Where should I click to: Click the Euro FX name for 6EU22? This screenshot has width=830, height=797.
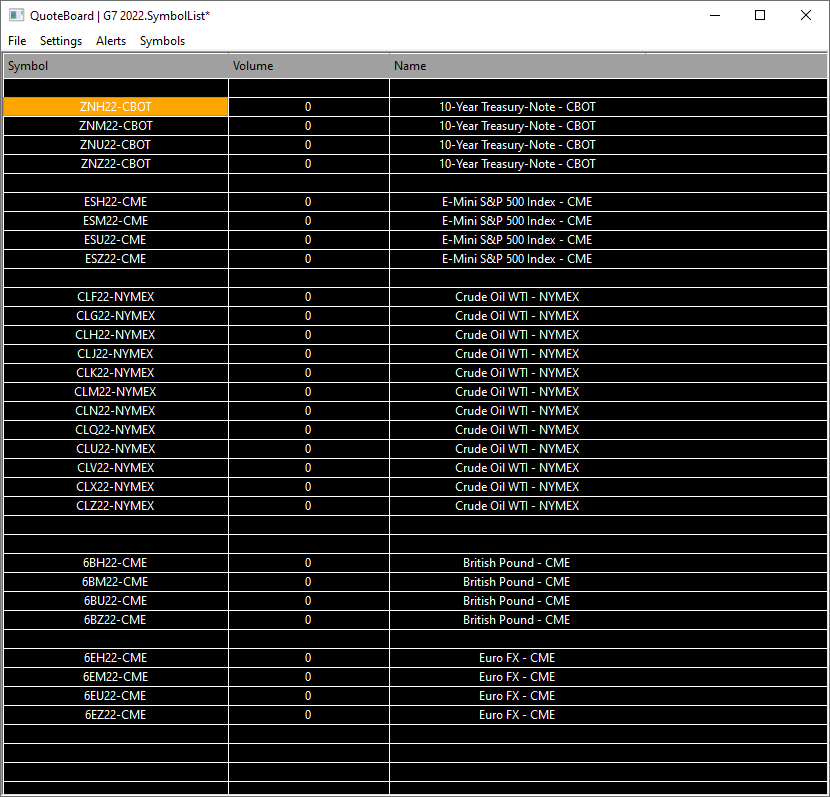[517, 696]
